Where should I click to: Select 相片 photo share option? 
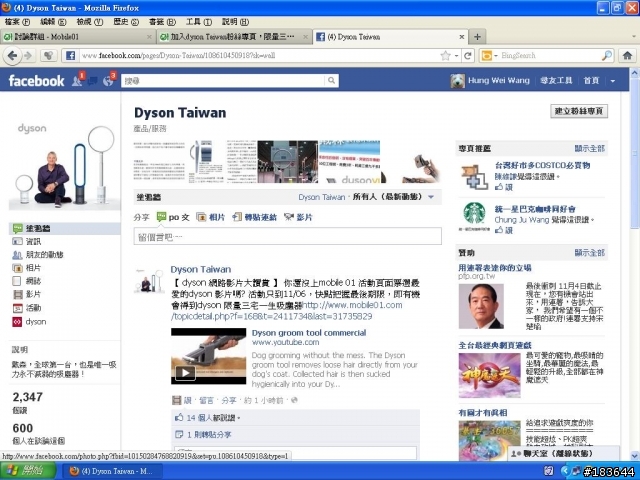click(x=211, y=217)
